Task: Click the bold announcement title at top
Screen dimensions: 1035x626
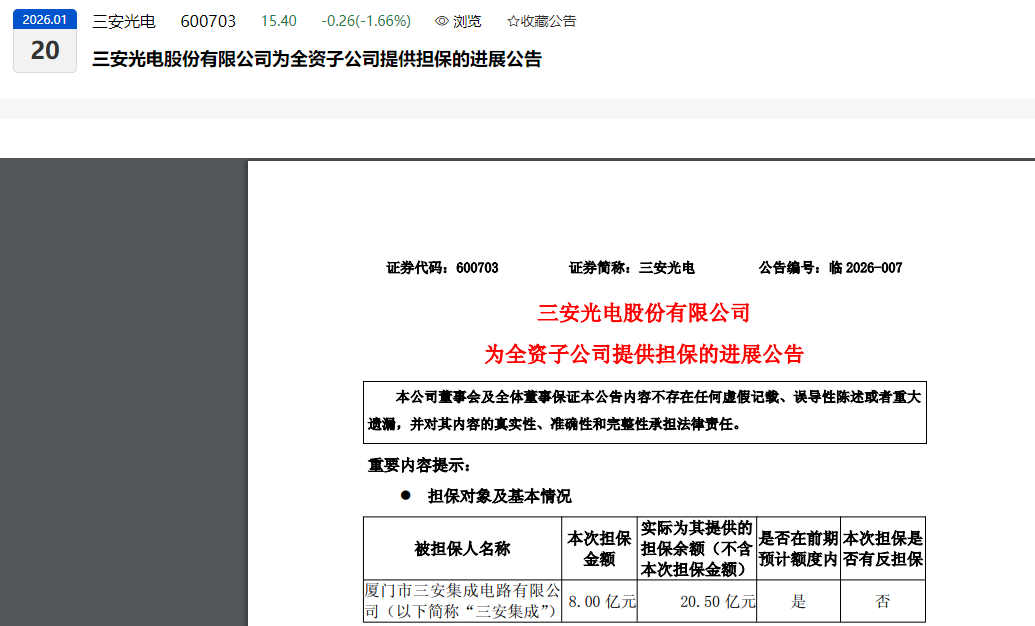Action: pos(317,59)
